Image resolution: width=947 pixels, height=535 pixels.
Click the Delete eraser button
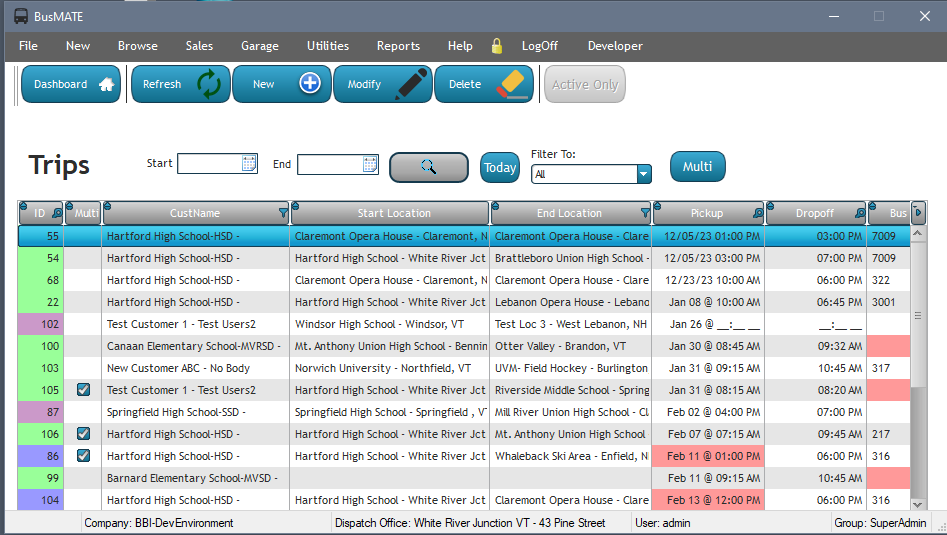[484, 85]
